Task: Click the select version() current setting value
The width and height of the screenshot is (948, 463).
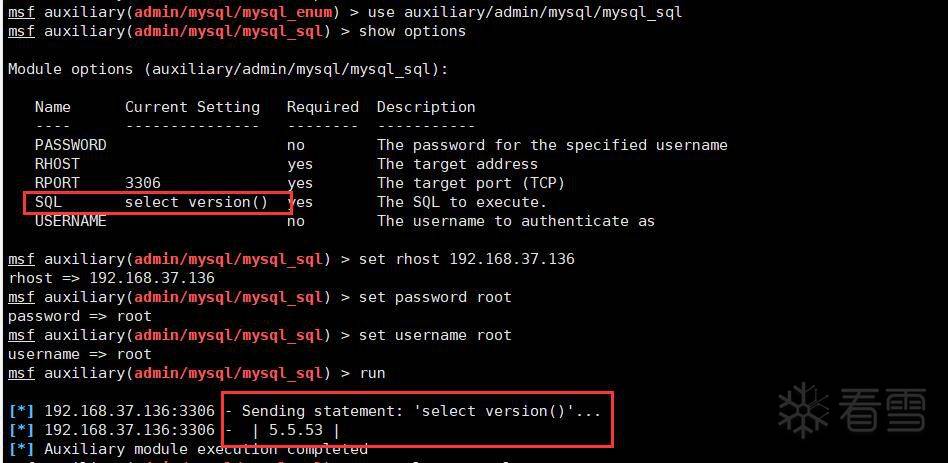Action: point(196,202)
